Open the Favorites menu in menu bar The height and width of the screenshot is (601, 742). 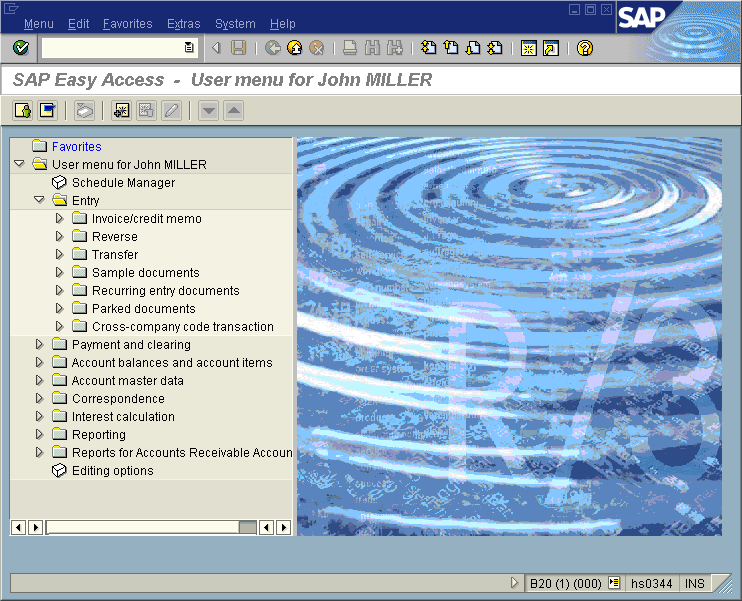tap(127, 24)
